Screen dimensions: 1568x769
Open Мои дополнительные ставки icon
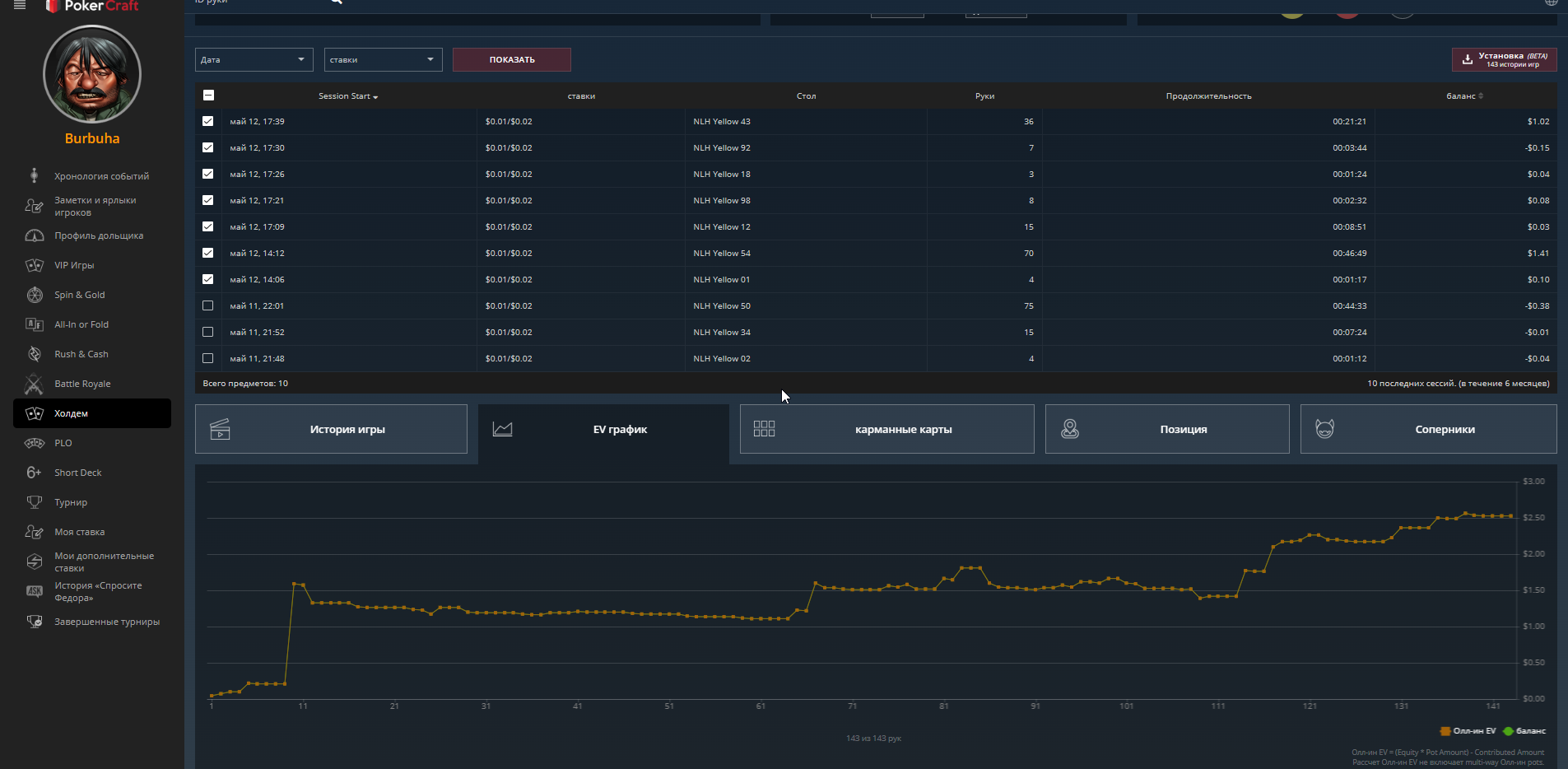(x=34, y=562)
